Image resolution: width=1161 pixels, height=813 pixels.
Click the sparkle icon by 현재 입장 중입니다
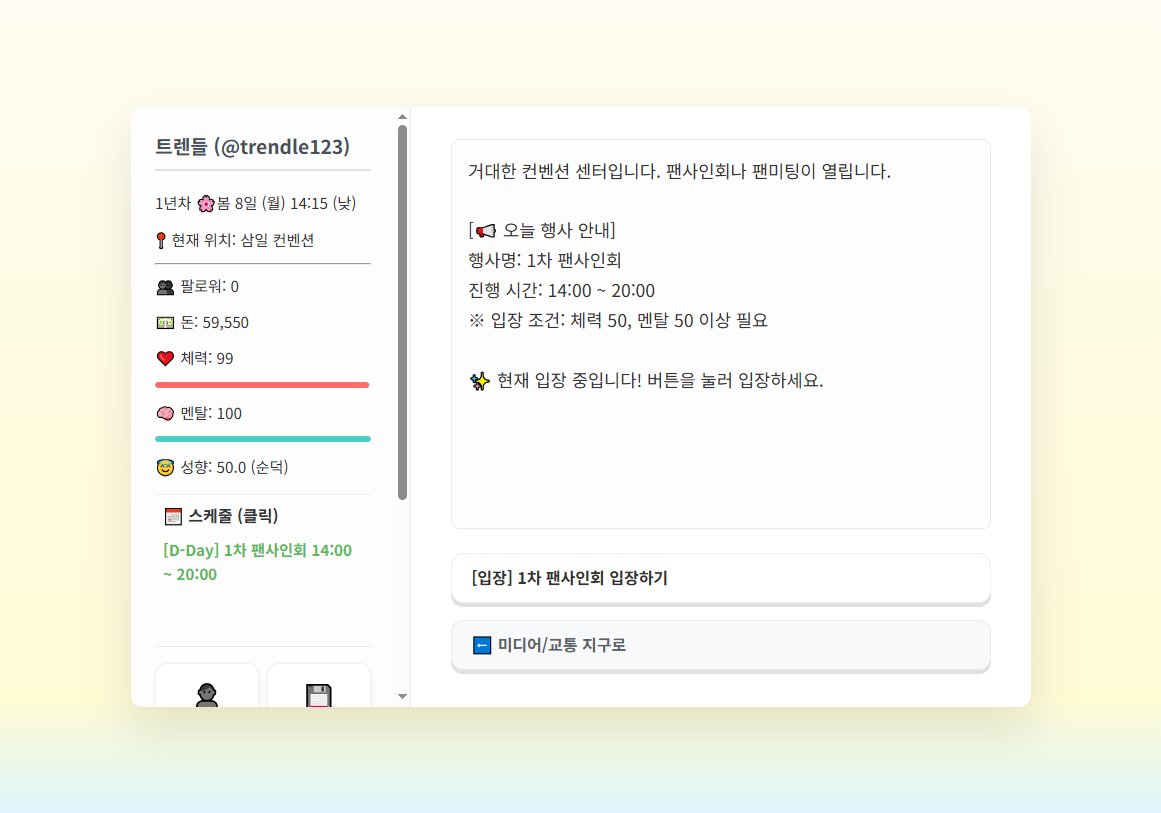[480, 381]
